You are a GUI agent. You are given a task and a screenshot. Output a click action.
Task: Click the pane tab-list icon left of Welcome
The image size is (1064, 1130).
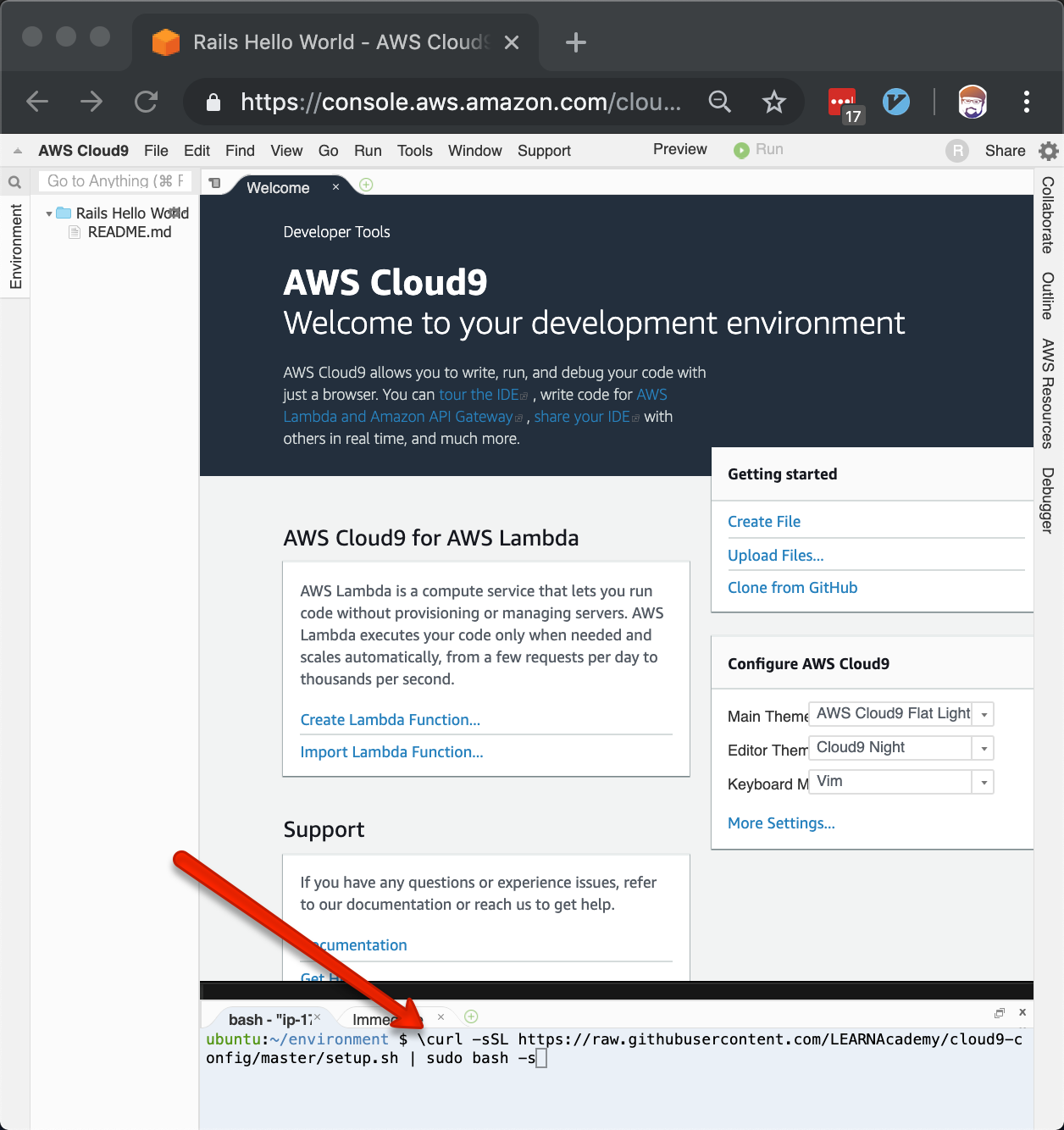tap(214, 183)
